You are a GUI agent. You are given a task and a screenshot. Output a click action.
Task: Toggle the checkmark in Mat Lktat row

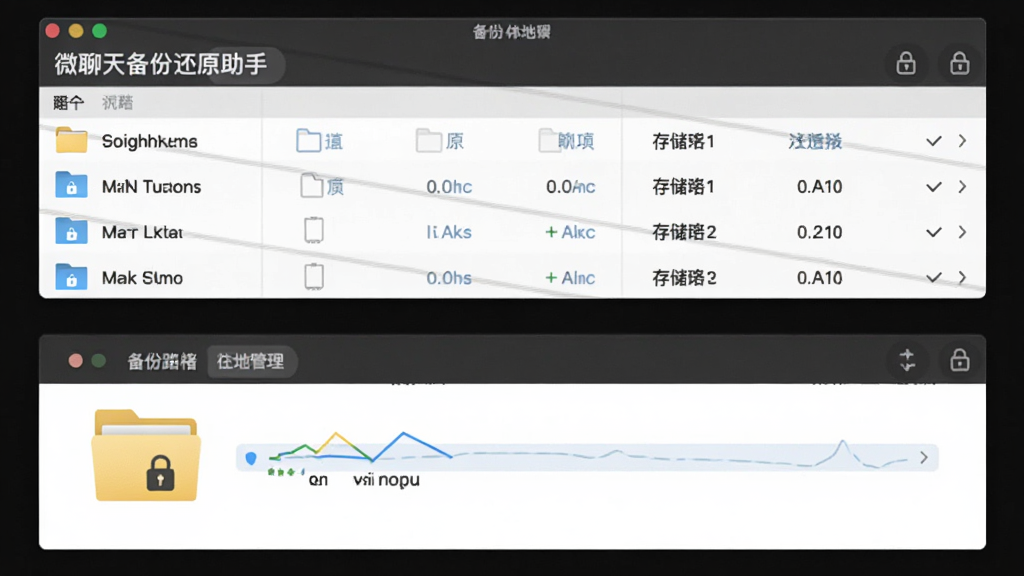pyautogui.click(x=934, y=232)
